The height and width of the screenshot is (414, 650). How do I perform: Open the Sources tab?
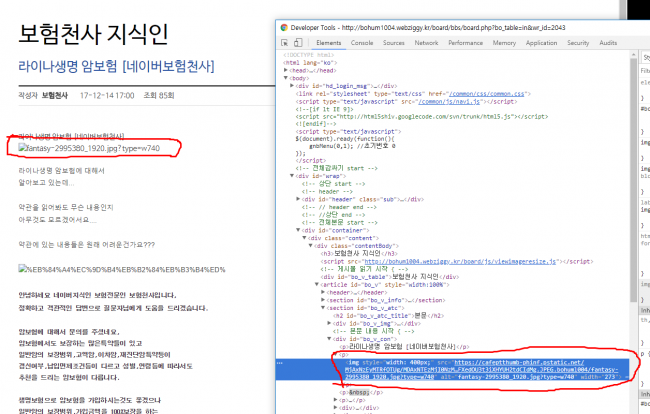tap(393, 43)
